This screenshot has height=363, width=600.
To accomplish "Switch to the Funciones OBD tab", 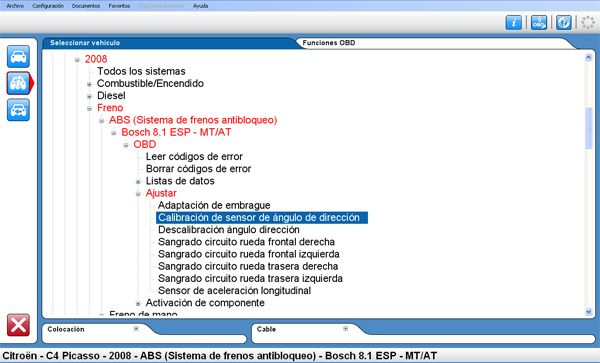I will tap(329, 43).
